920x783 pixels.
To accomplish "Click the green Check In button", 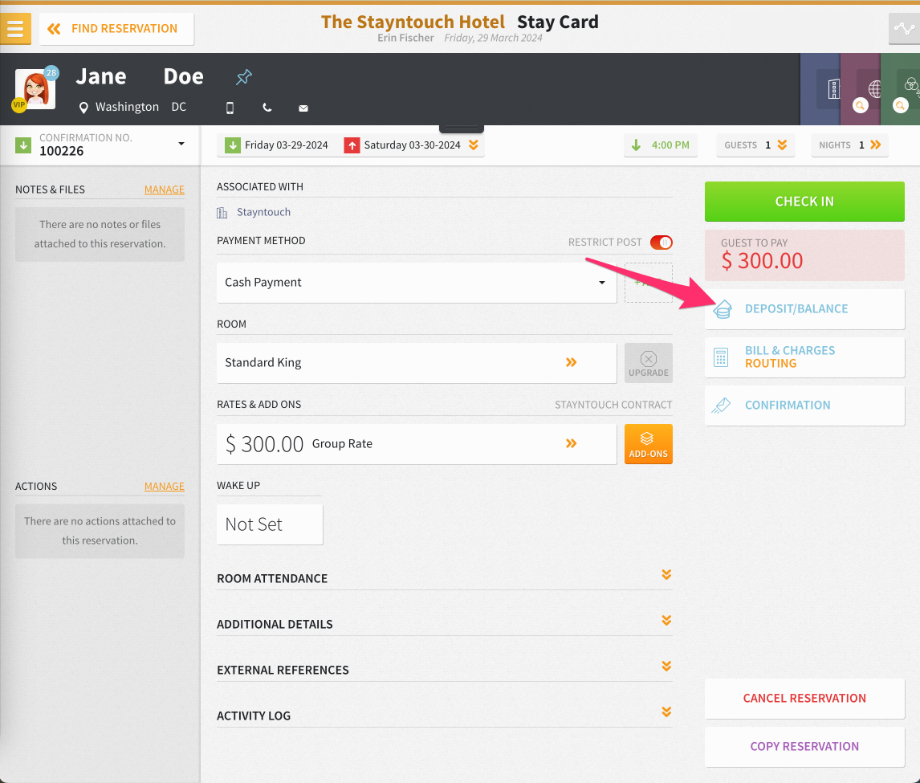I will point(804,201).
